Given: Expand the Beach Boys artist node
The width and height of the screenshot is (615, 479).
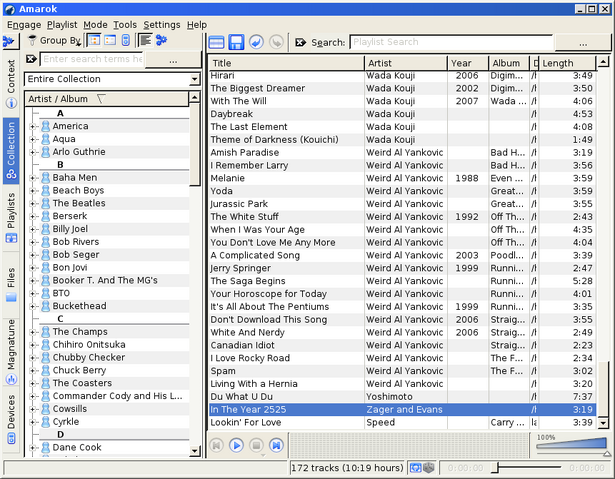Looking at the screenshot, I should 33,191.
